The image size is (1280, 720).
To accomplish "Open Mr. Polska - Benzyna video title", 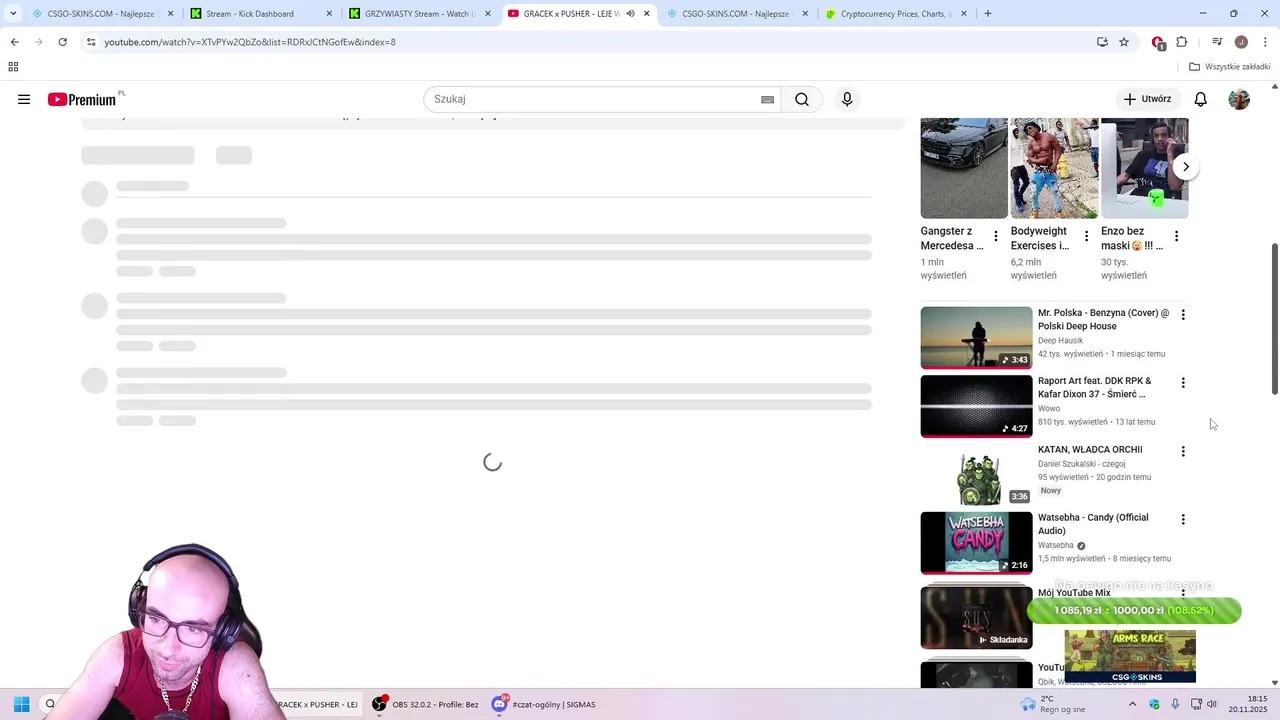I will (1103, 319).
